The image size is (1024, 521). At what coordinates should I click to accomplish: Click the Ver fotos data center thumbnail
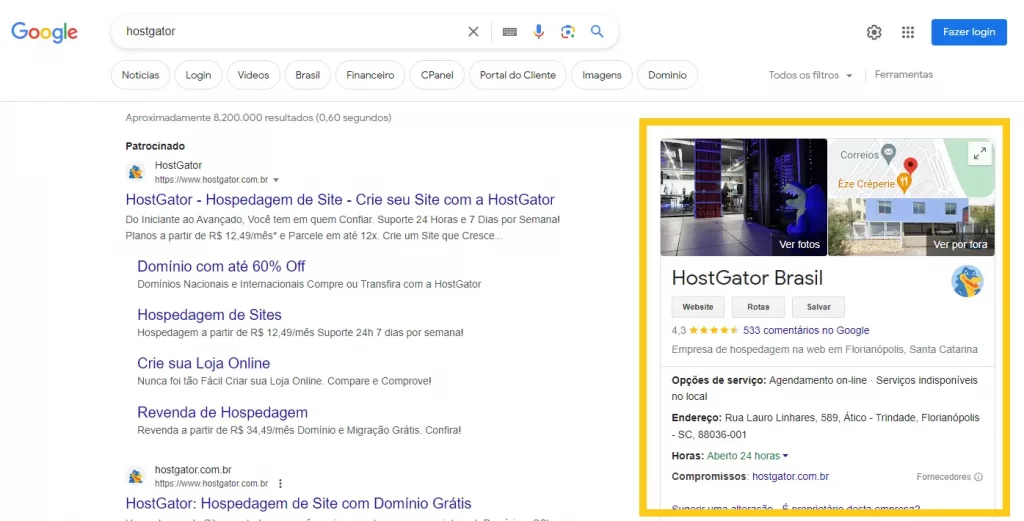pyautogui.click(x=744, y=197)
